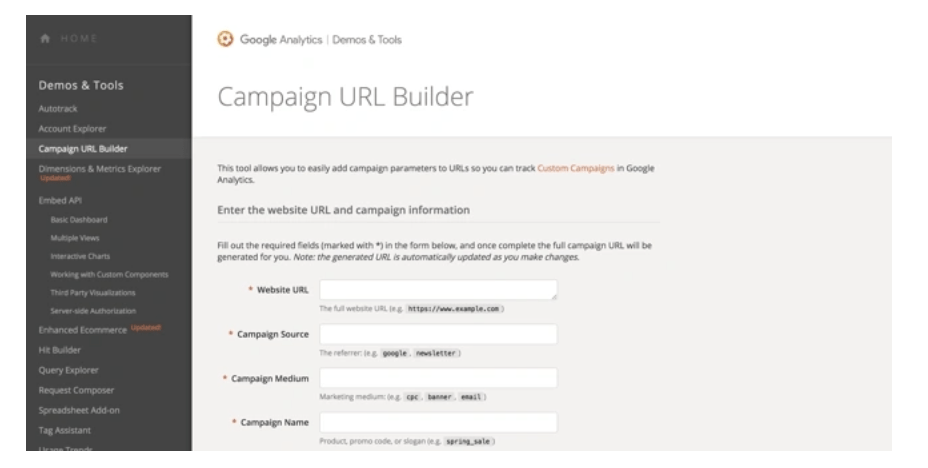Image resolution: width=928 pixels, height=468 pixels.
Task: Click the Demos & Tools header link
Action: 367,40
